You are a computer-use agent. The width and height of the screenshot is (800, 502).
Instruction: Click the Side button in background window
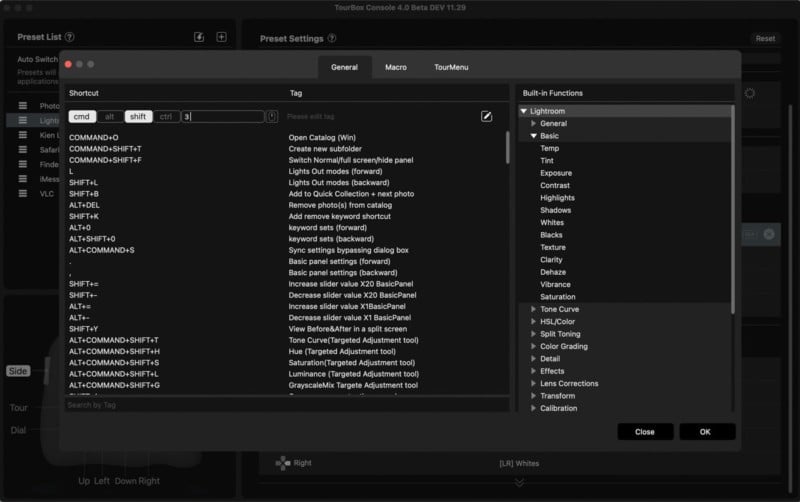(18, 371)
